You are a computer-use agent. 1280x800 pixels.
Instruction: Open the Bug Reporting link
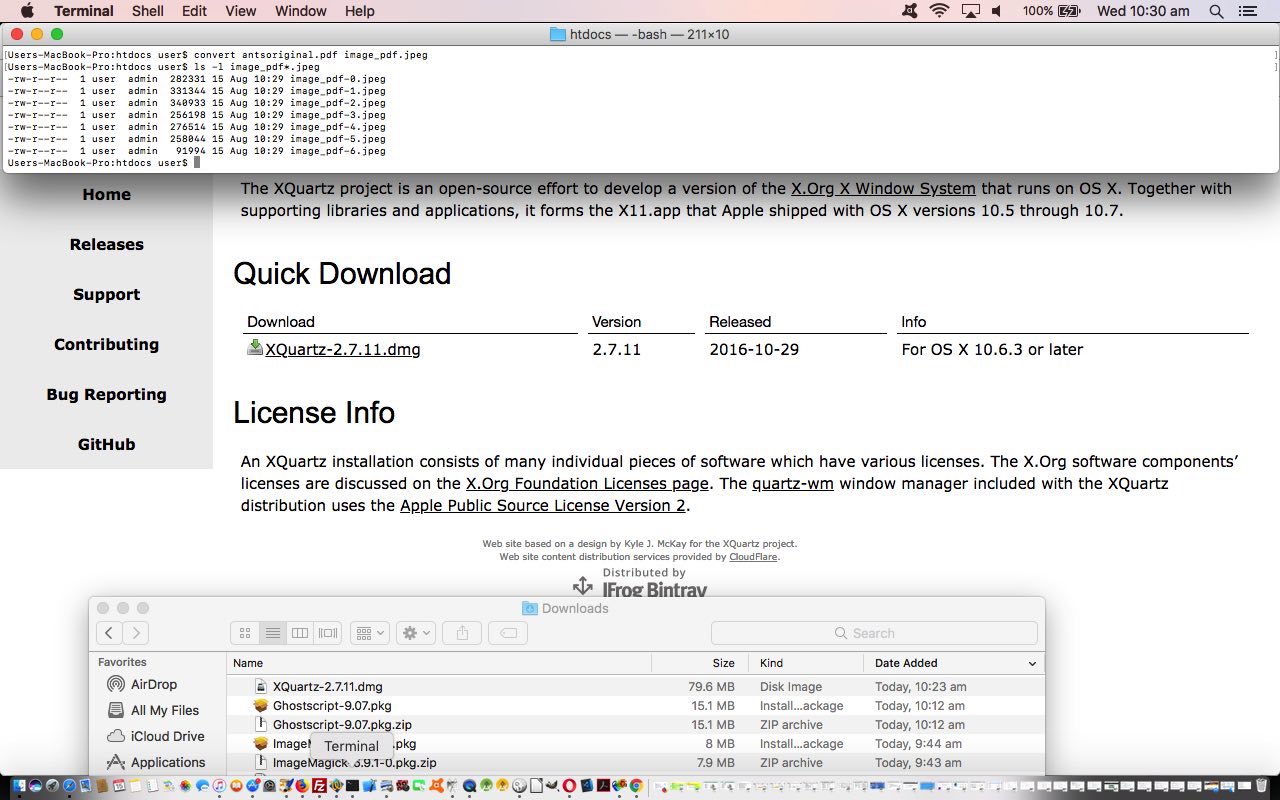[x=106, y=394]
